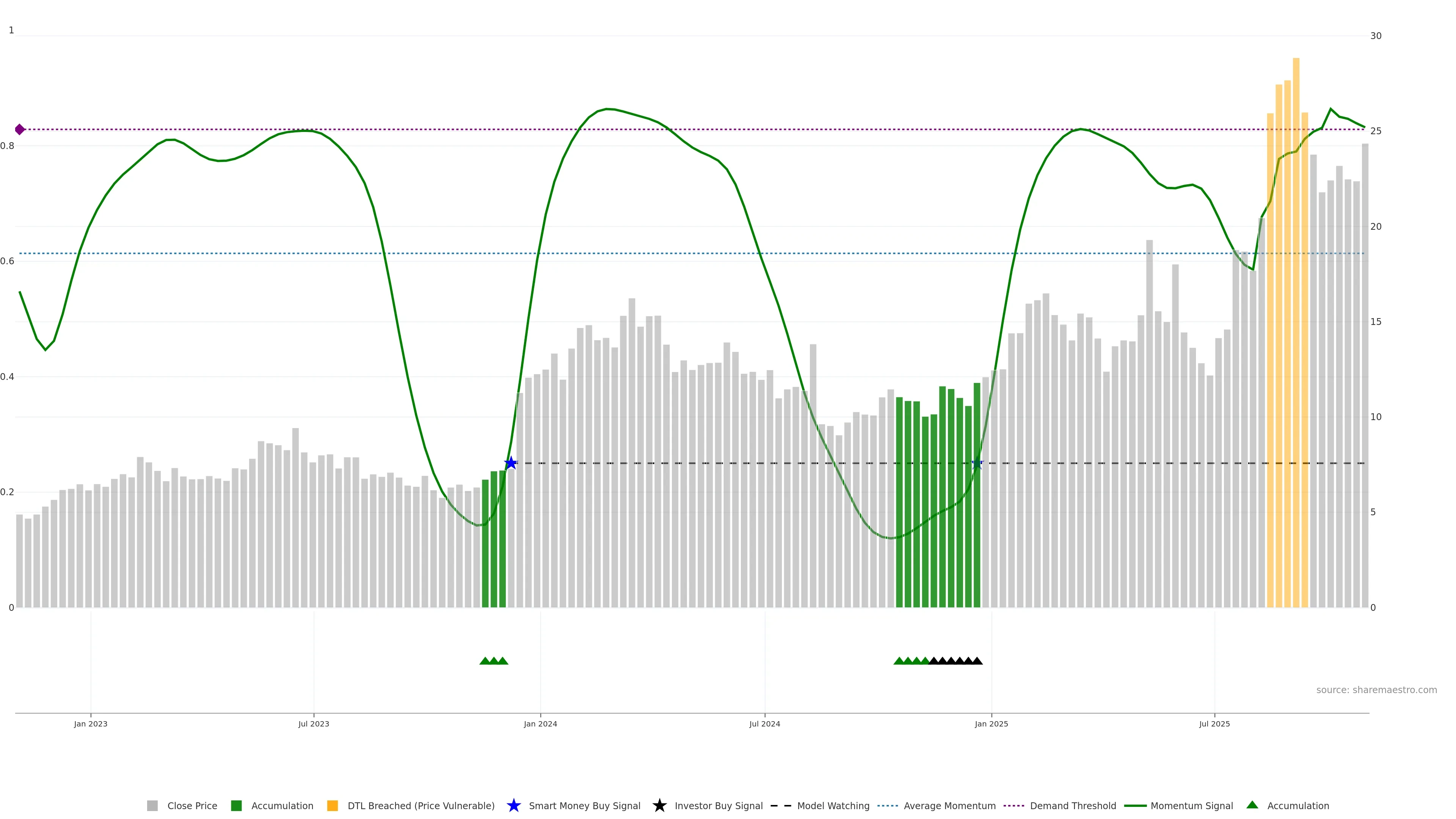Screen dimensions: 1456x819
Task: Click the gray Close Price legend swatch
Action: coord(152,806)
